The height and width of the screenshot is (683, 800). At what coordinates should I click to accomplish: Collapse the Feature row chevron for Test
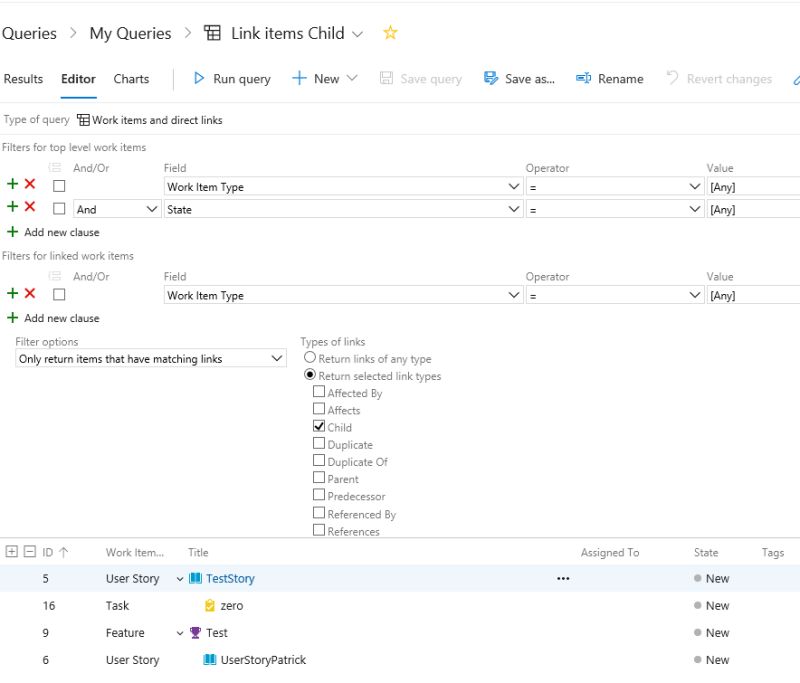click(x=177, y=632)
